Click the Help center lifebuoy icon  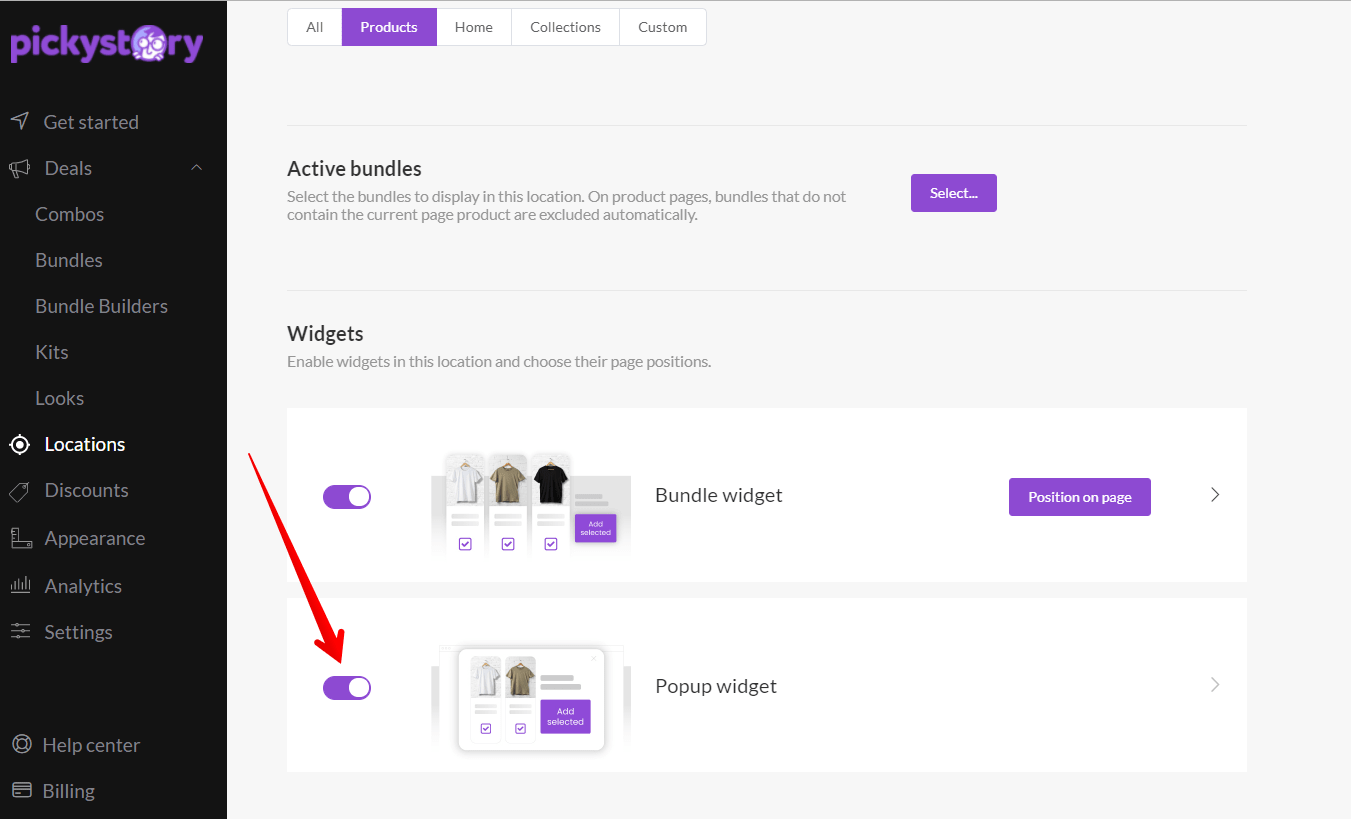coord(21,745)
